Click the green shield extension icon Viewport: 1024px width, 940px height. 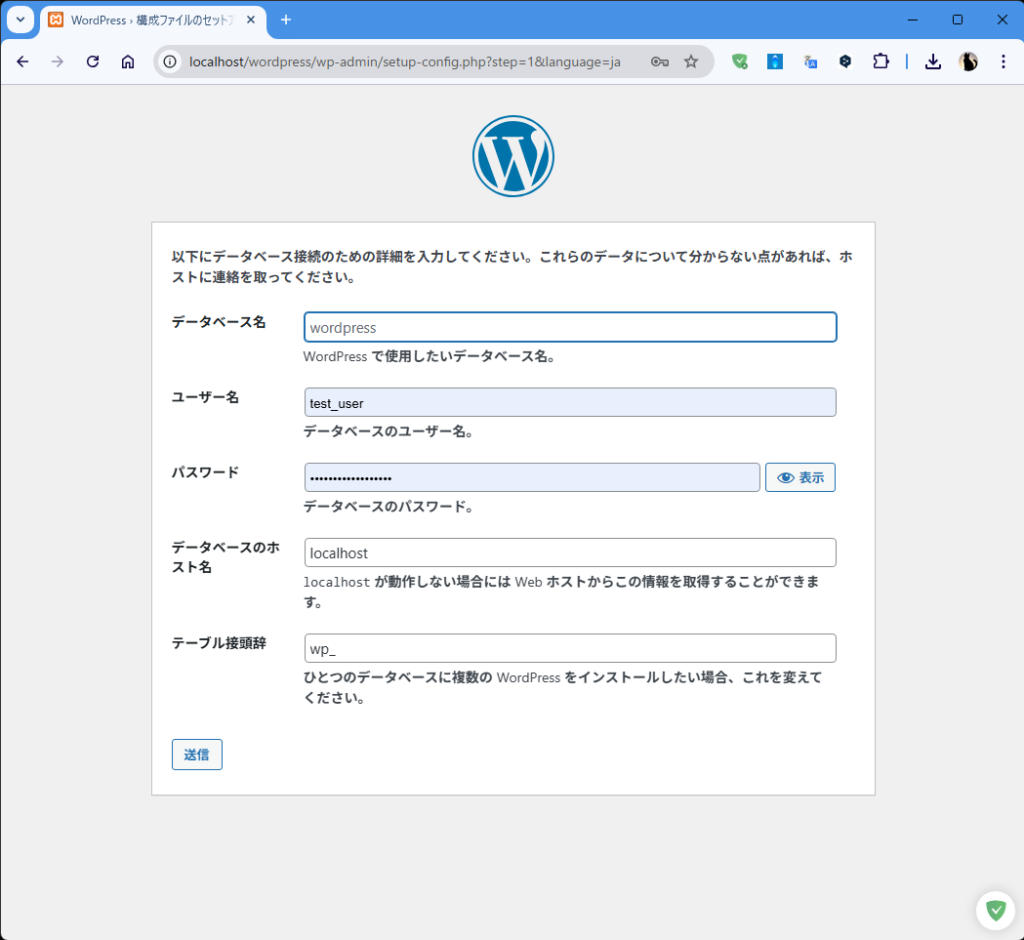(740, 61)
